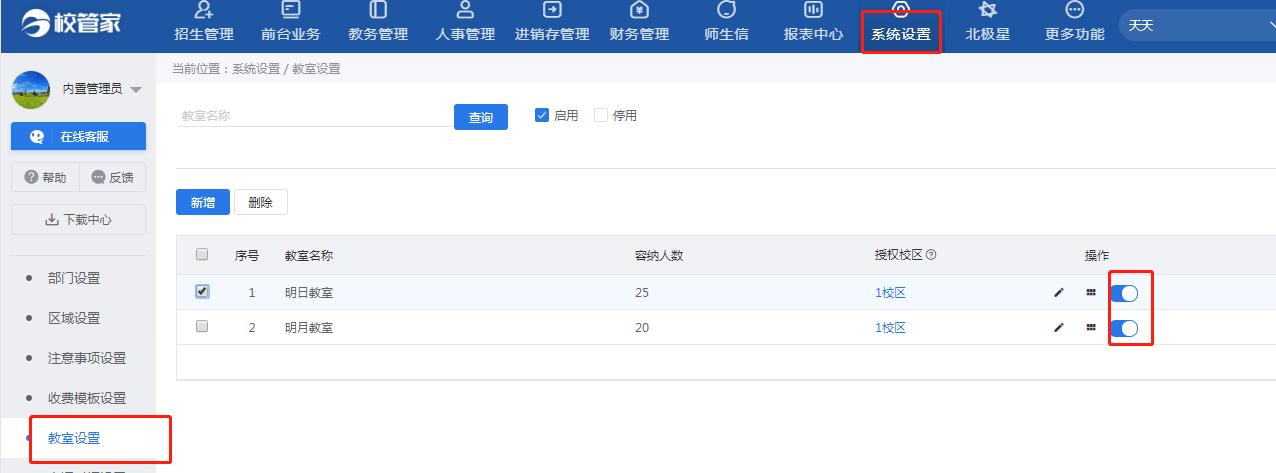Click 明日教室 name cell
The width and height of the screenshot is (1276, 473).
pos(309,293)
